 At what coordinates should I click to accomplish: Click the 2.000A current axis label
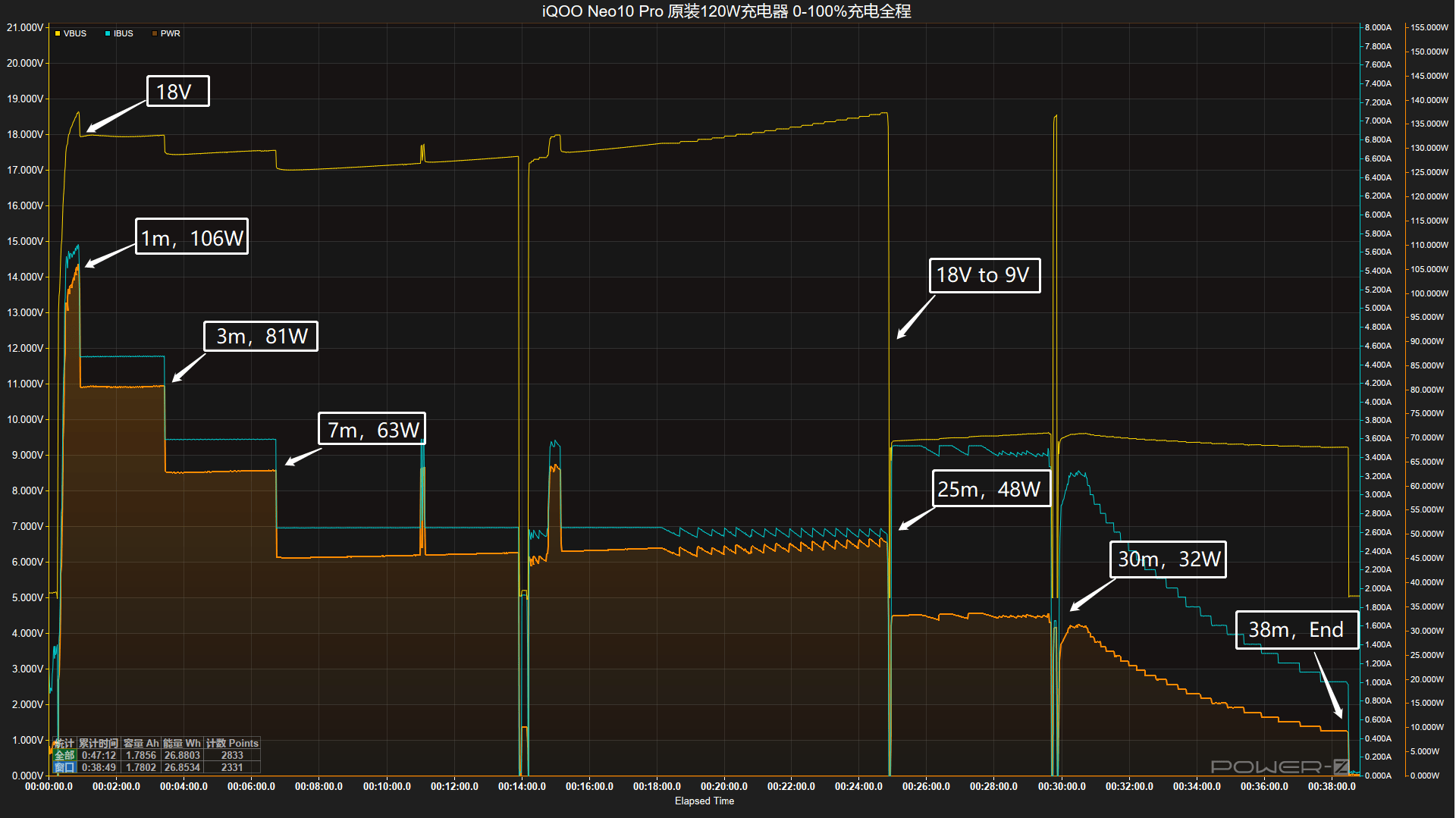1378,588
